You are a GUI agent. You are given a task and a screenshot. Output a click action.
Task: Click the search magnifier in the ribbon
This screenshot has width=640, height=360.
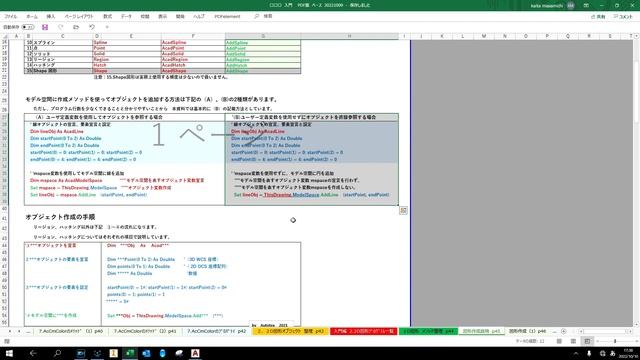click(257, 16)
